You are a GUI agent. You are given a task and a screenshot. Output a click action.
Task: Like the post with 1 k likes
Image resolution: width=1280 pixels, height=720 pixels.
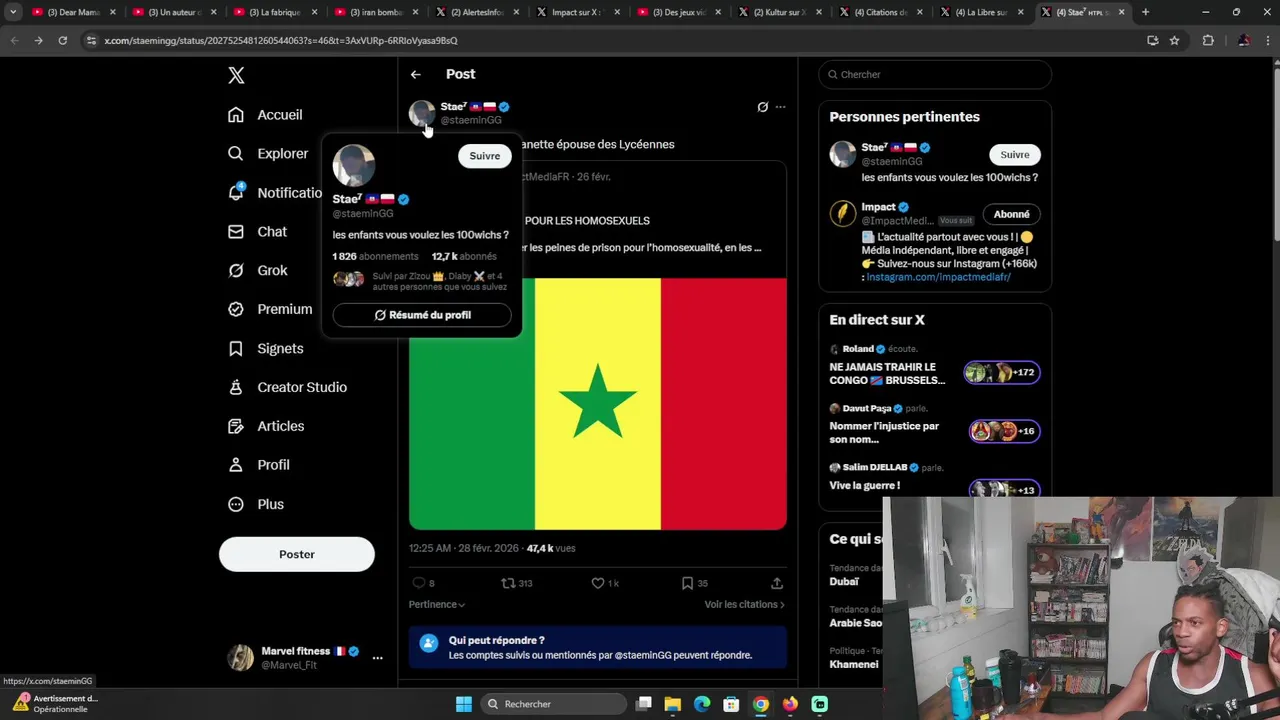click(x=598, y=583)
